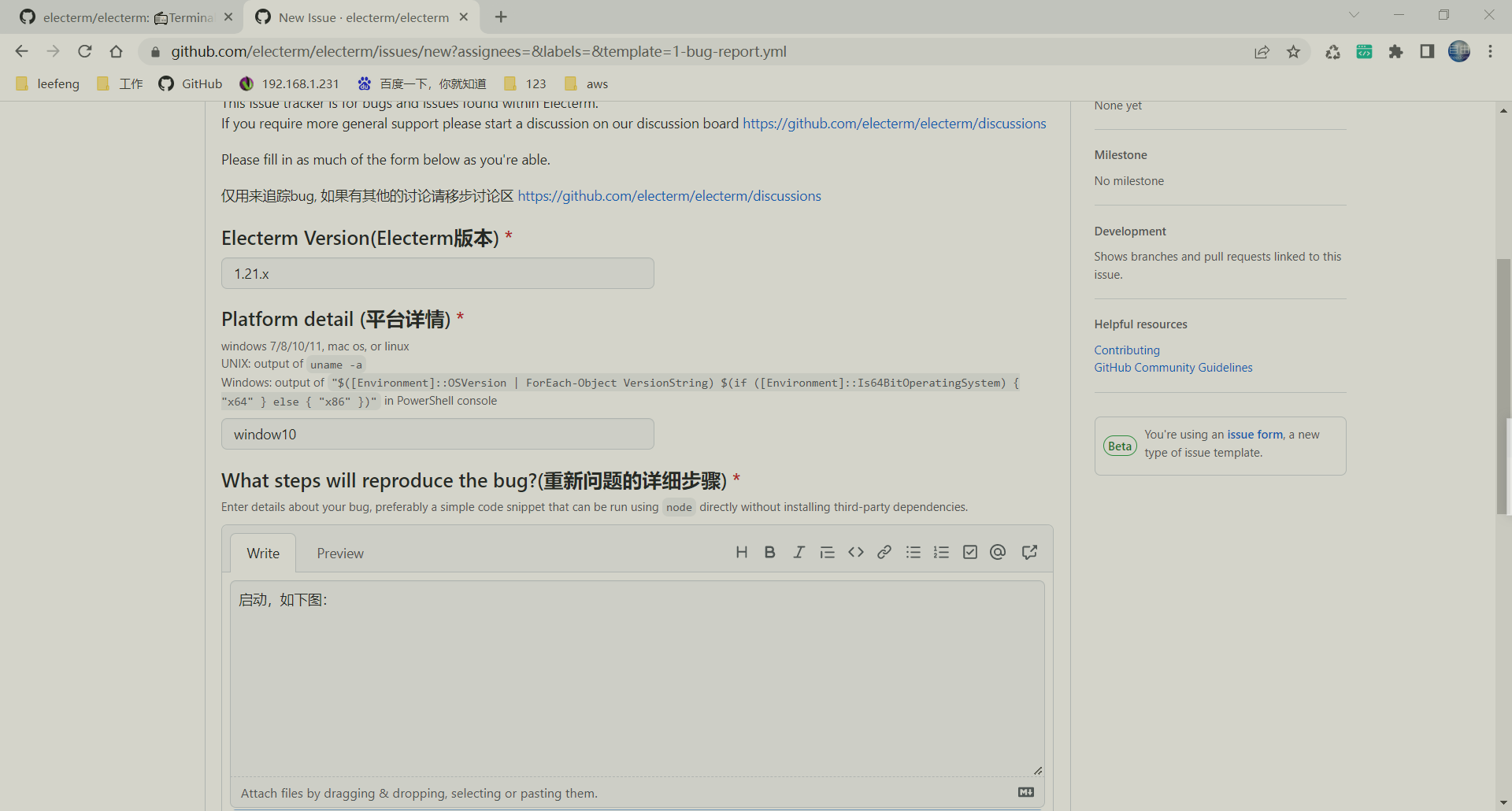1512x811 pixels.
Task: Open the GitHub bookmark
Action: point(191,83)
